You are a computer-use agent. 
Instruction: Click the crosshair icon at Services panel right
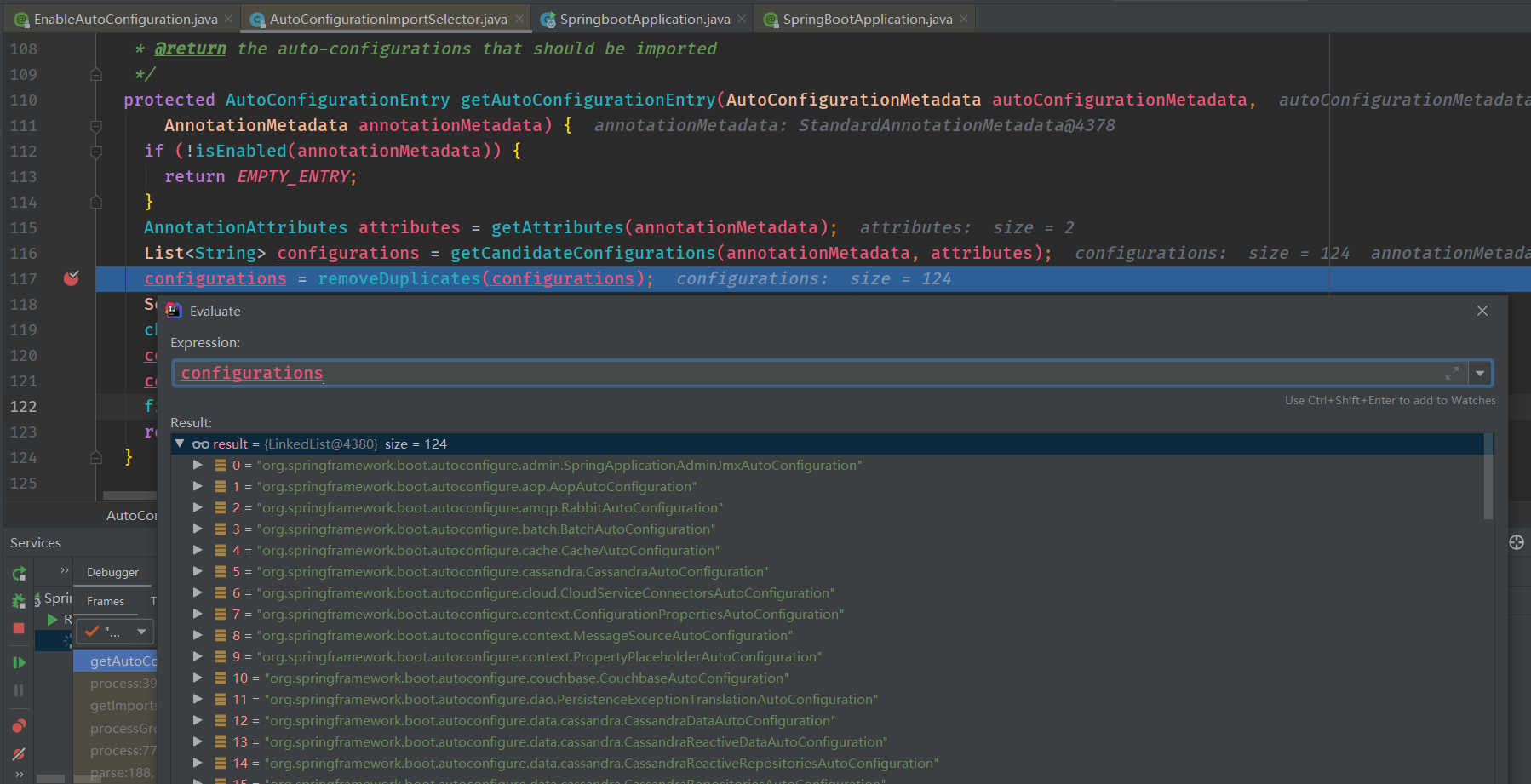(1517, 542)
